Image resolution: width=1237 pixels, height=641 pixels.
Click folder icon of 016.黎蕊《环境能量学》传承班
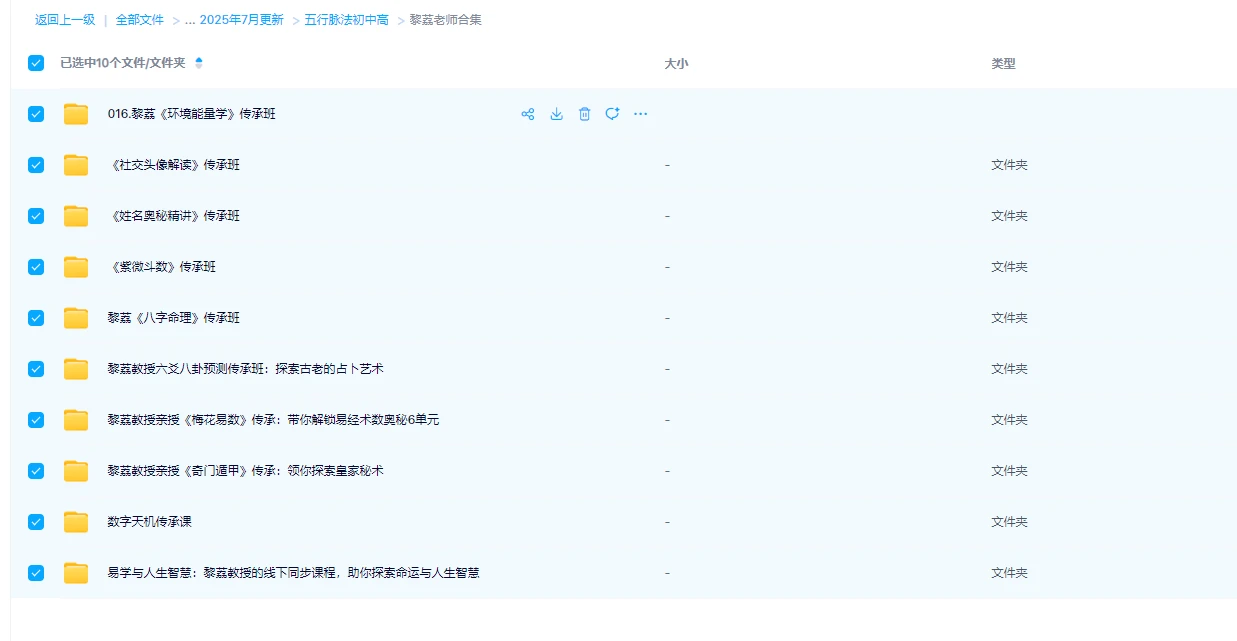76,114
